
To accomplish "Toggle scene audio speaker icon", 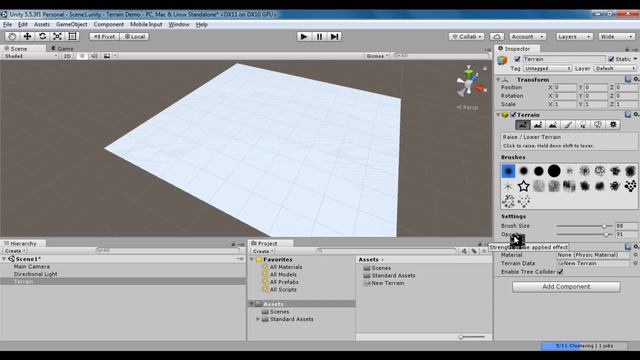I will coord(94,56).
